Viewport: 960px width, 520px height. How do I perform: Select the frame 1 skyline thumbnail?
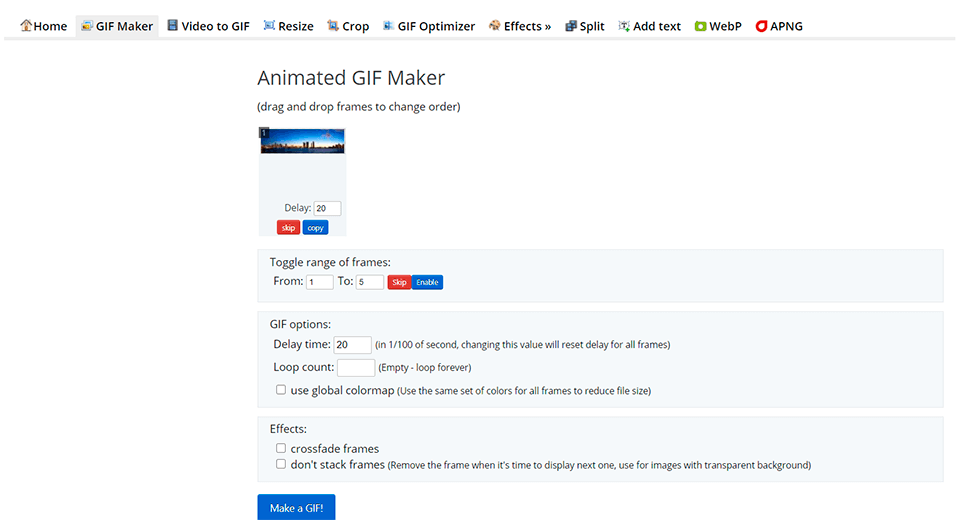point(302,141)
